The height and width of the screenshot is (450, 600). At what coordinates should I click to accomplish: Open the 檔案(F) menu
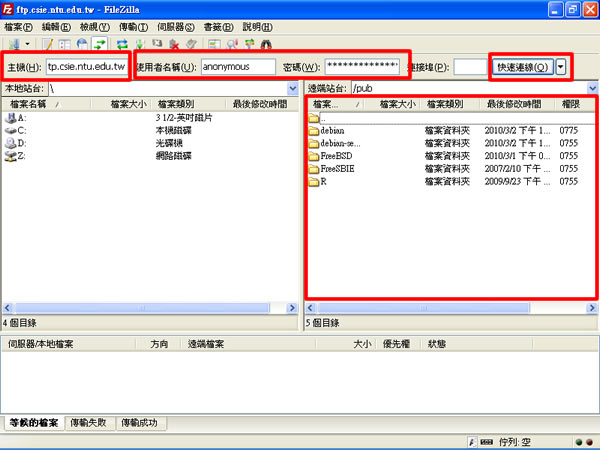point(18,27)
